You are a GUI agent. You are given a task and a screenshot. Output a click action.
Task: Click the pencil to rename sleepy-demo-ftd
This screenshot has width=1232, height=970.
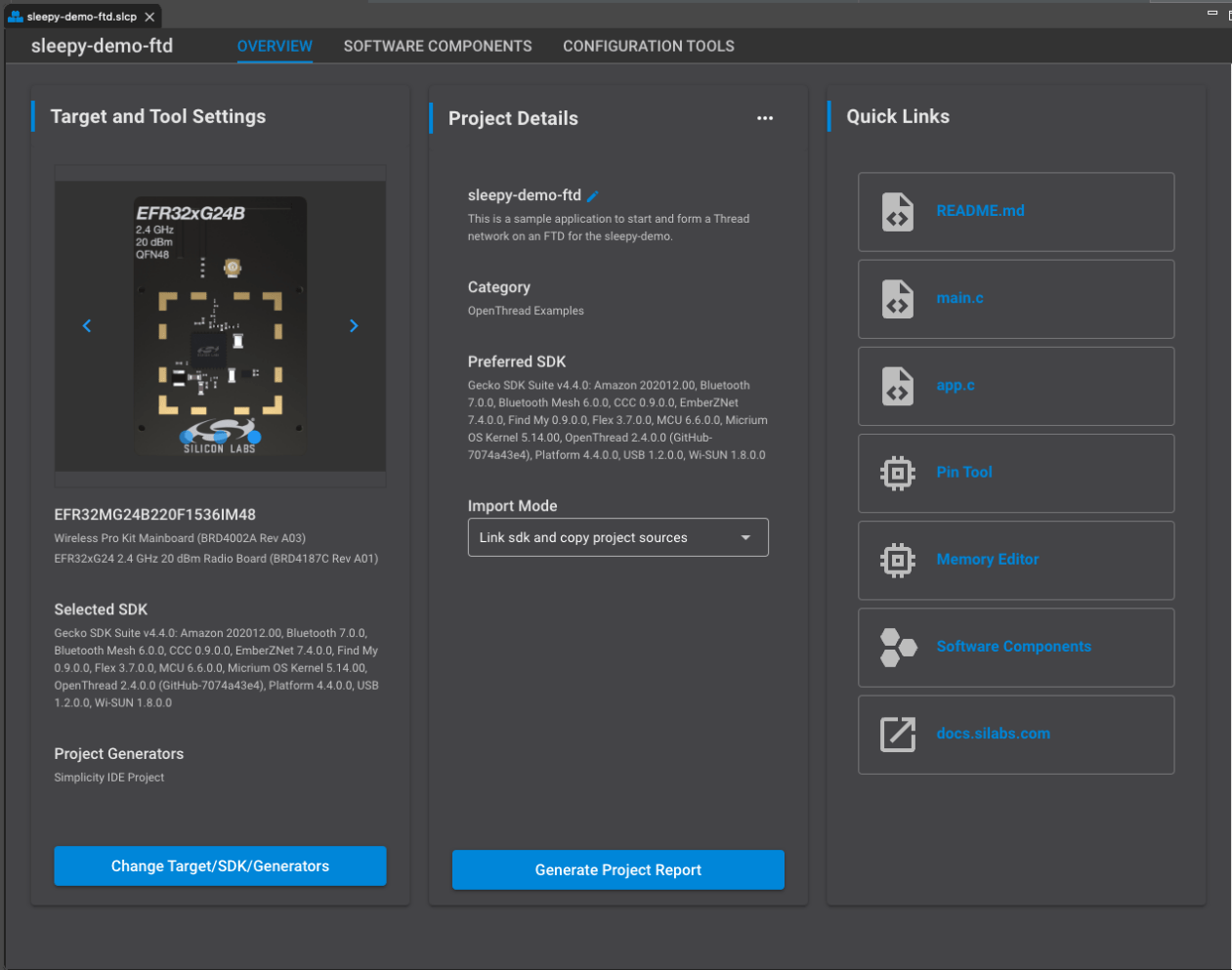593,195
